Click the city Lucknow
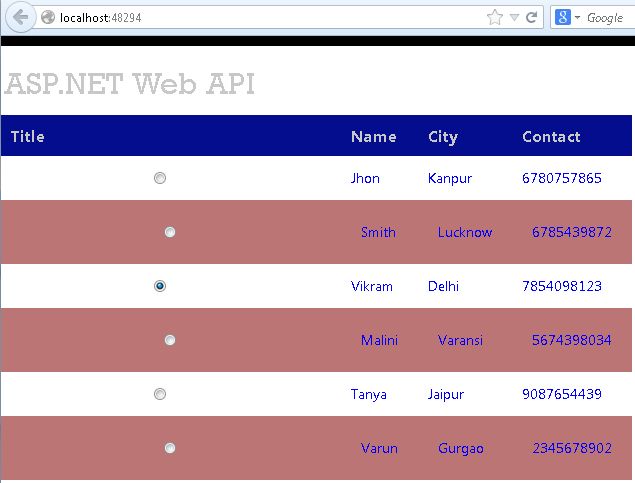The image size is (635, 483). point(465,232)
